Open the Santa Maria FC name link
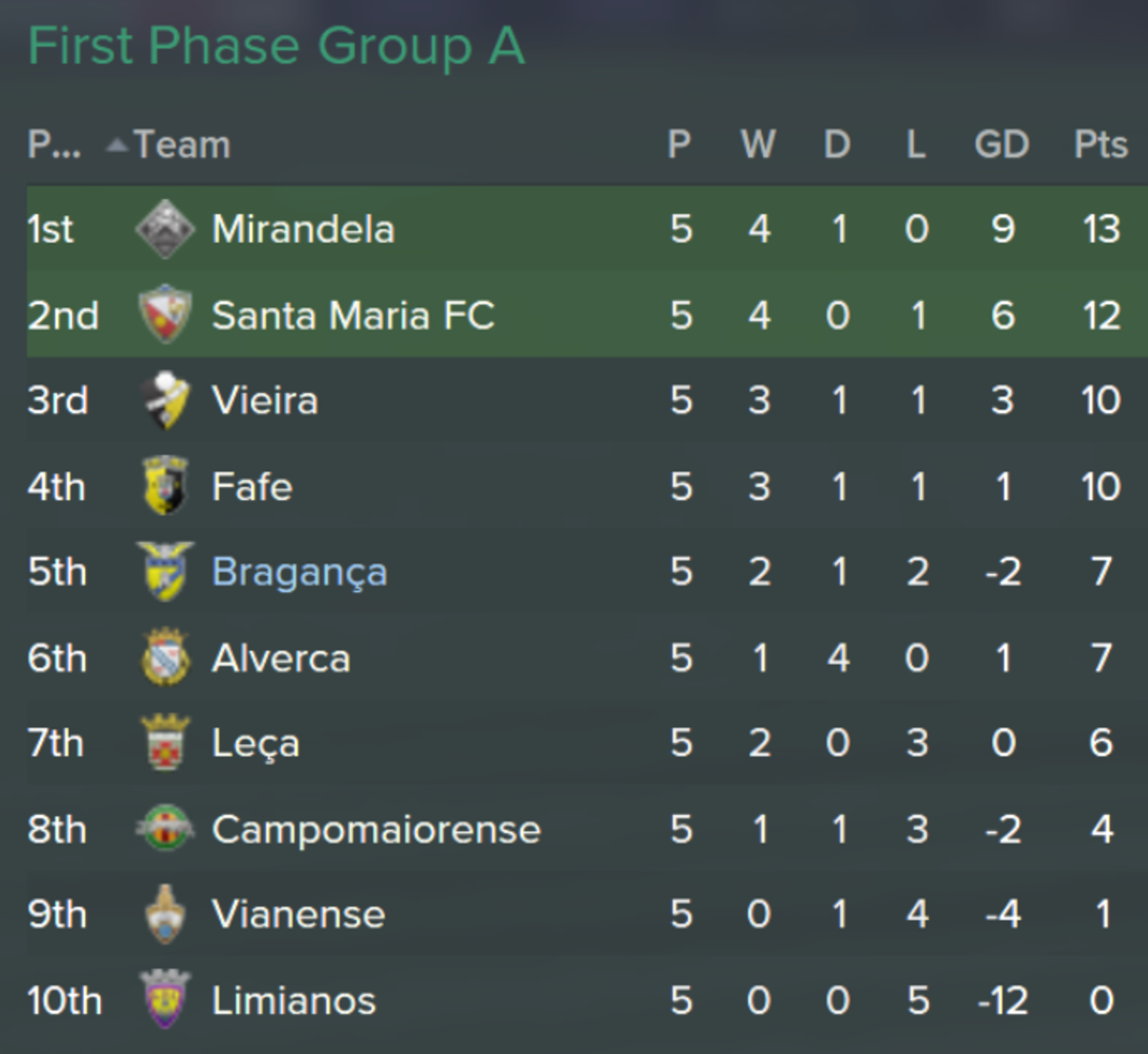This screenshot has height=1054, width=1148. (x=353, y=315)
